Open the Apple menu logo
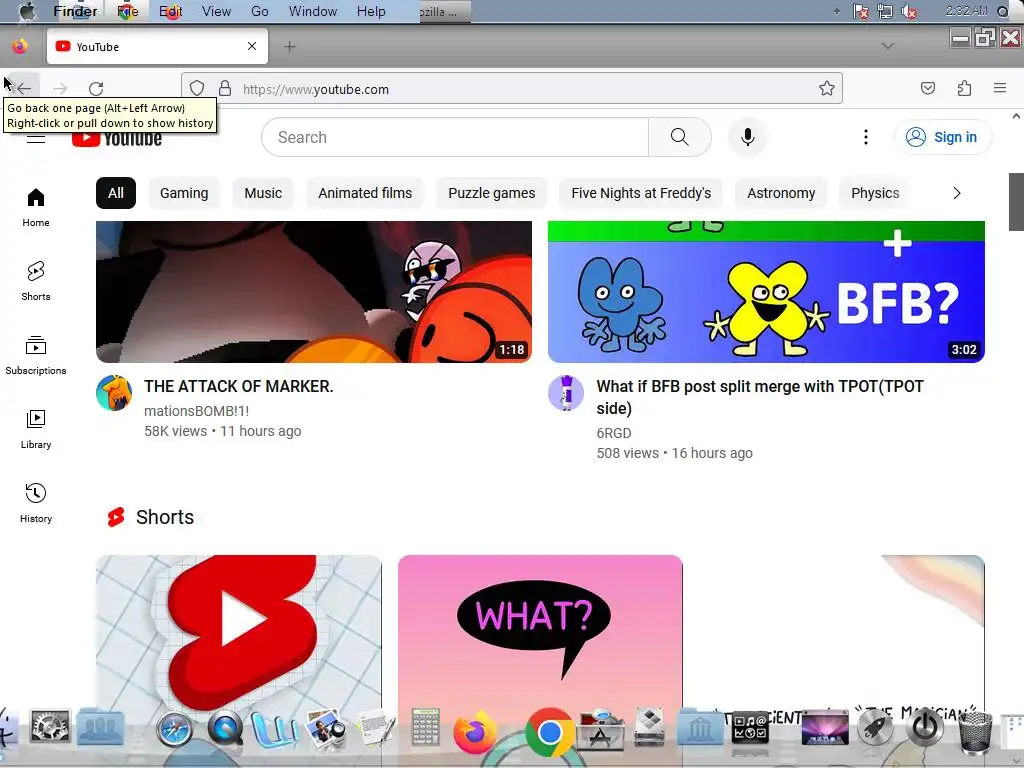The image size is (1024, 768). tap(27, 11)
